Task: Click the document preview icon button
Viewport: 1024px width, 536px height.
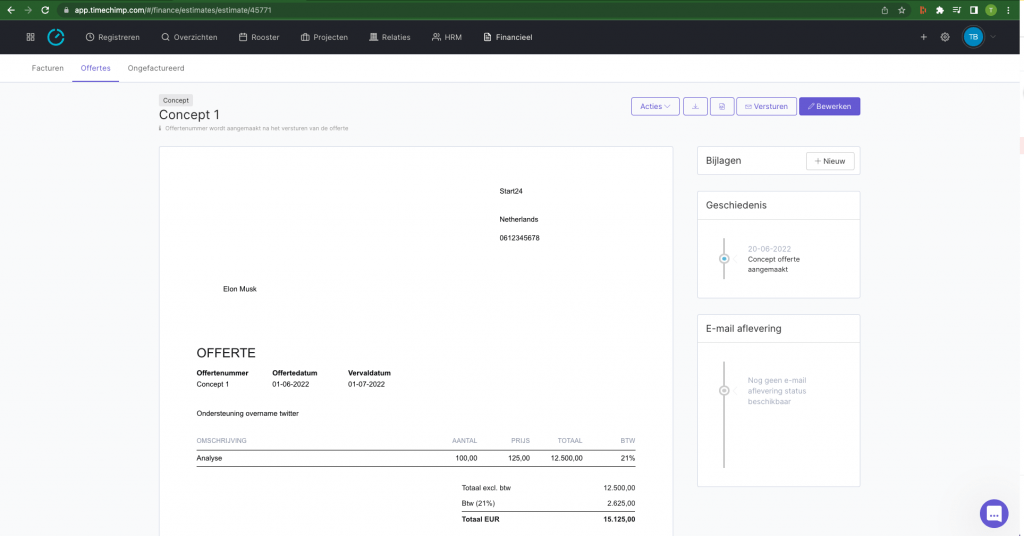Action: 722,106
